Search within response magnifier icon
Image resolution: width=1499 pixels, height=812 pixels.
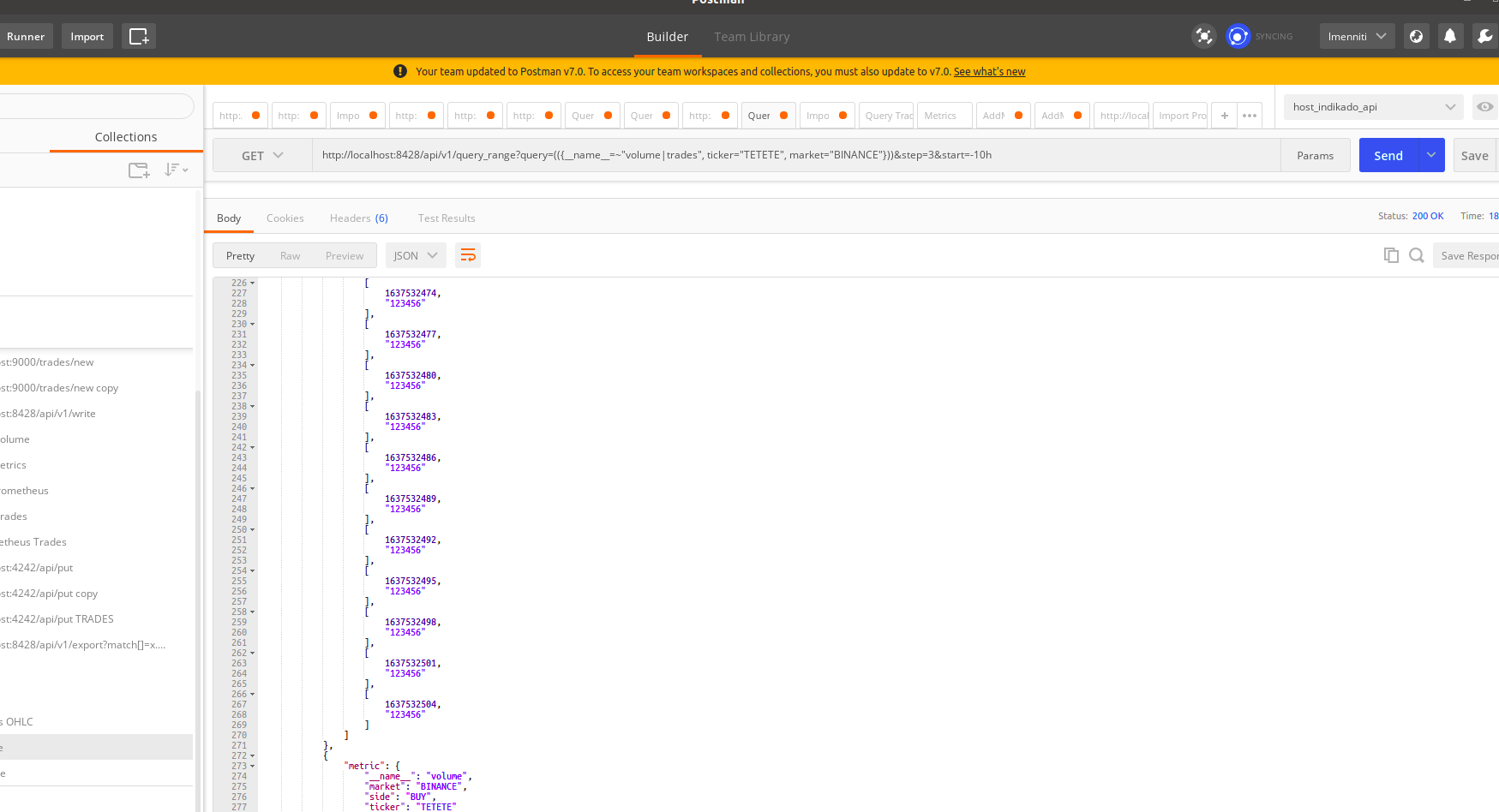[x=1417, y=255]
